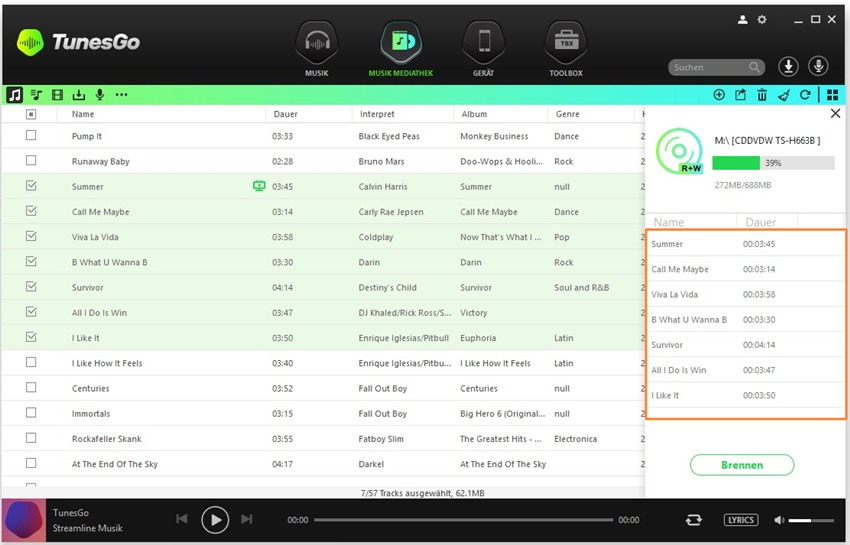
Task: Check the Pump It checkbox
Action: (31, 135)
